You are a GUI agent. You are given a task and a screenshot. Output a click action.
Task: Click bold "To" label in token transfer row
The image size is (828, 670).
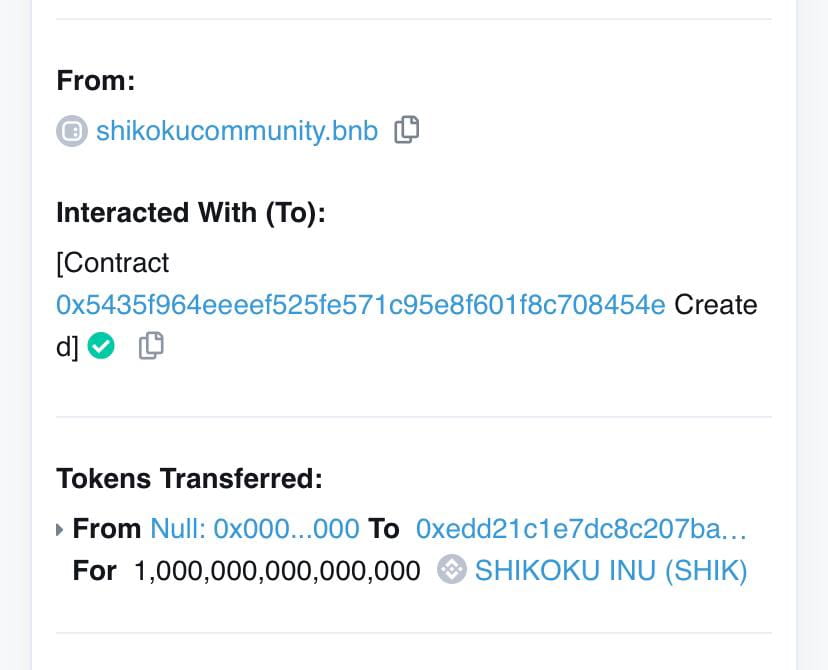[383, 529]
